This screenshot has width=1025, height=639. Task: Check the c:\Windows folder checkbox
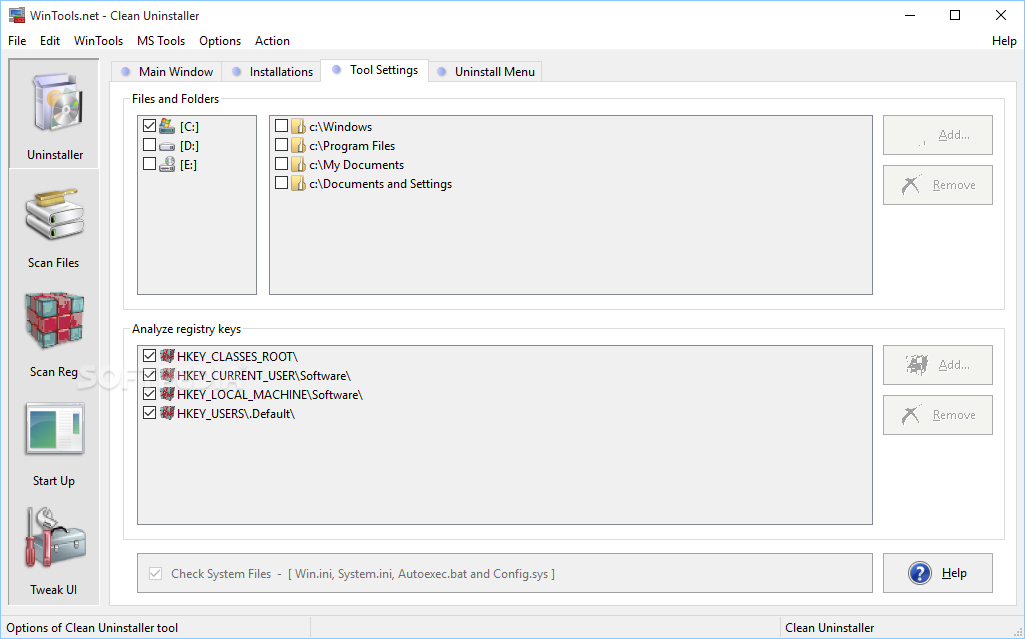coord(282,125)
